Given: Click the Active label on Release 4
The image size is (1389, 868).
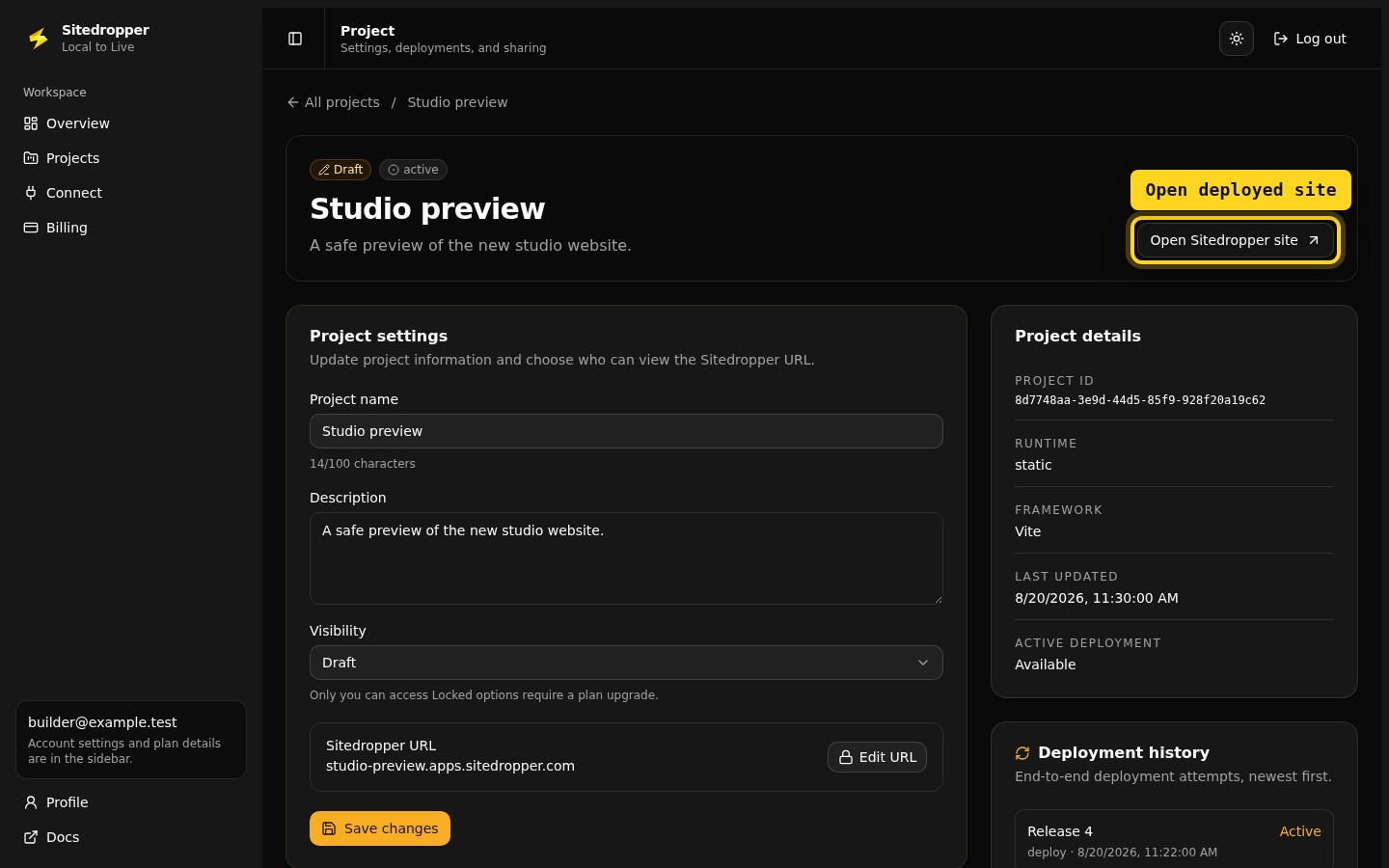Looking at the screenshot, I should pos(1300,831).
